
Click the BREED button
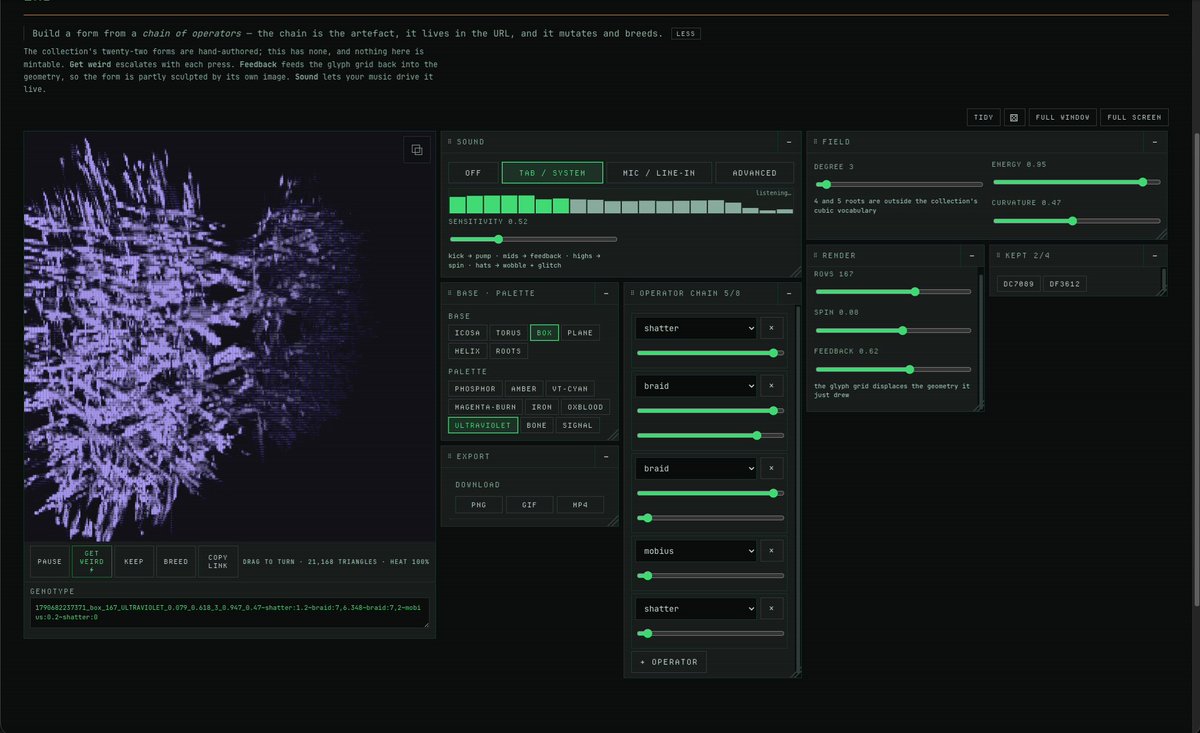click(x=176, y=562)
